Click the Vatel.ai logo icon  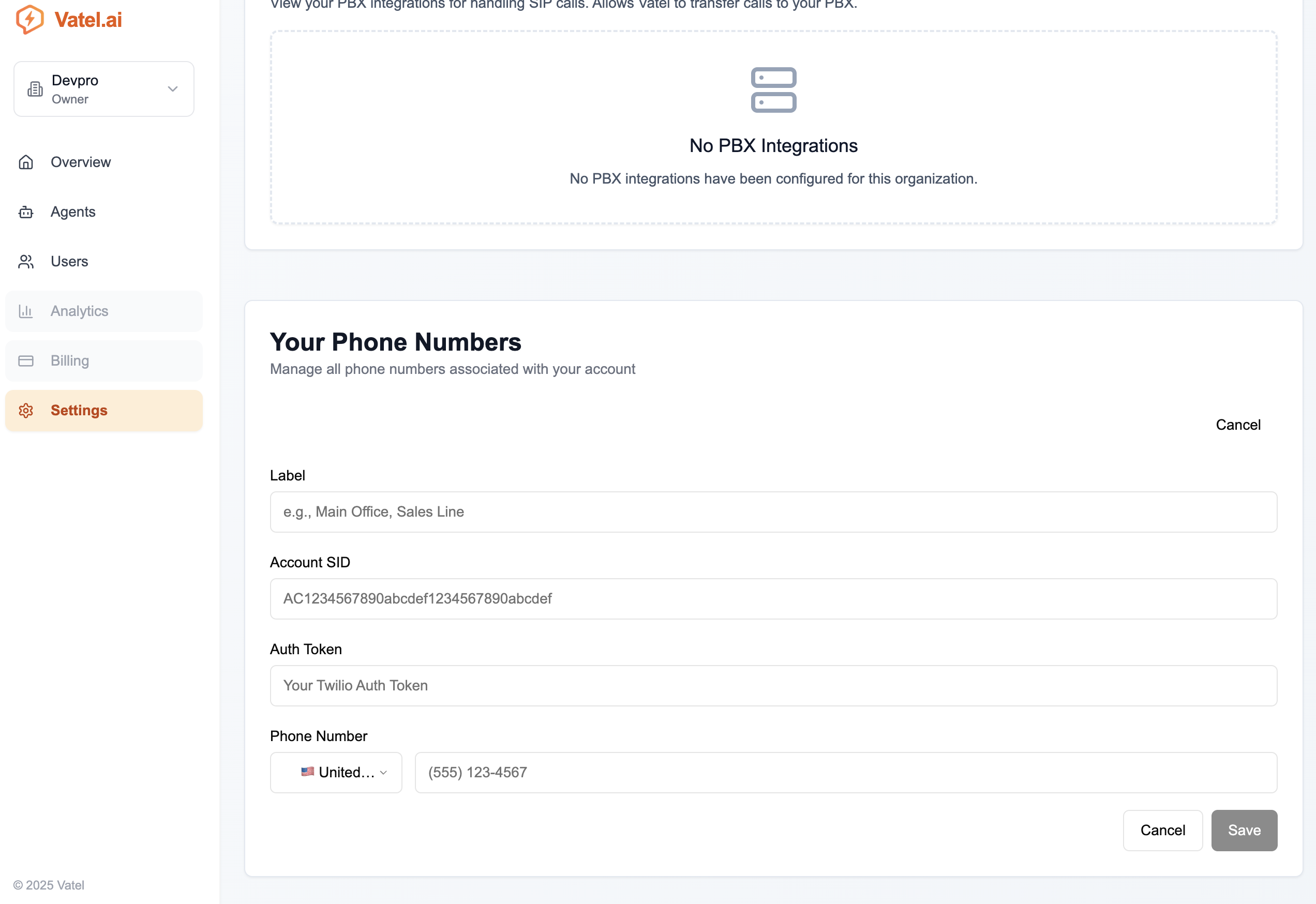tap(31, 19)
